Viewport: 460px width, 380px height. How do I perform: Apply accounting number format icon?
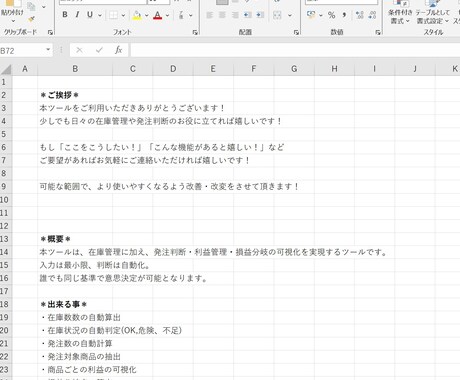pos(311,15)
